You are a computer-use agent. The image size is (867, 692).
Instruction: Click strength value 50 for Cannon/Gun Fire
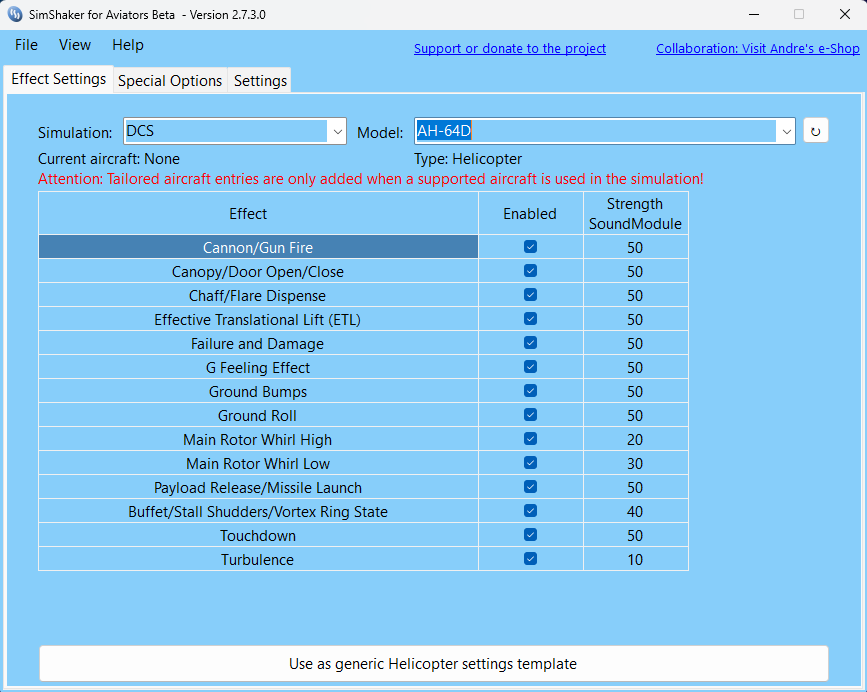coord(635,248)
